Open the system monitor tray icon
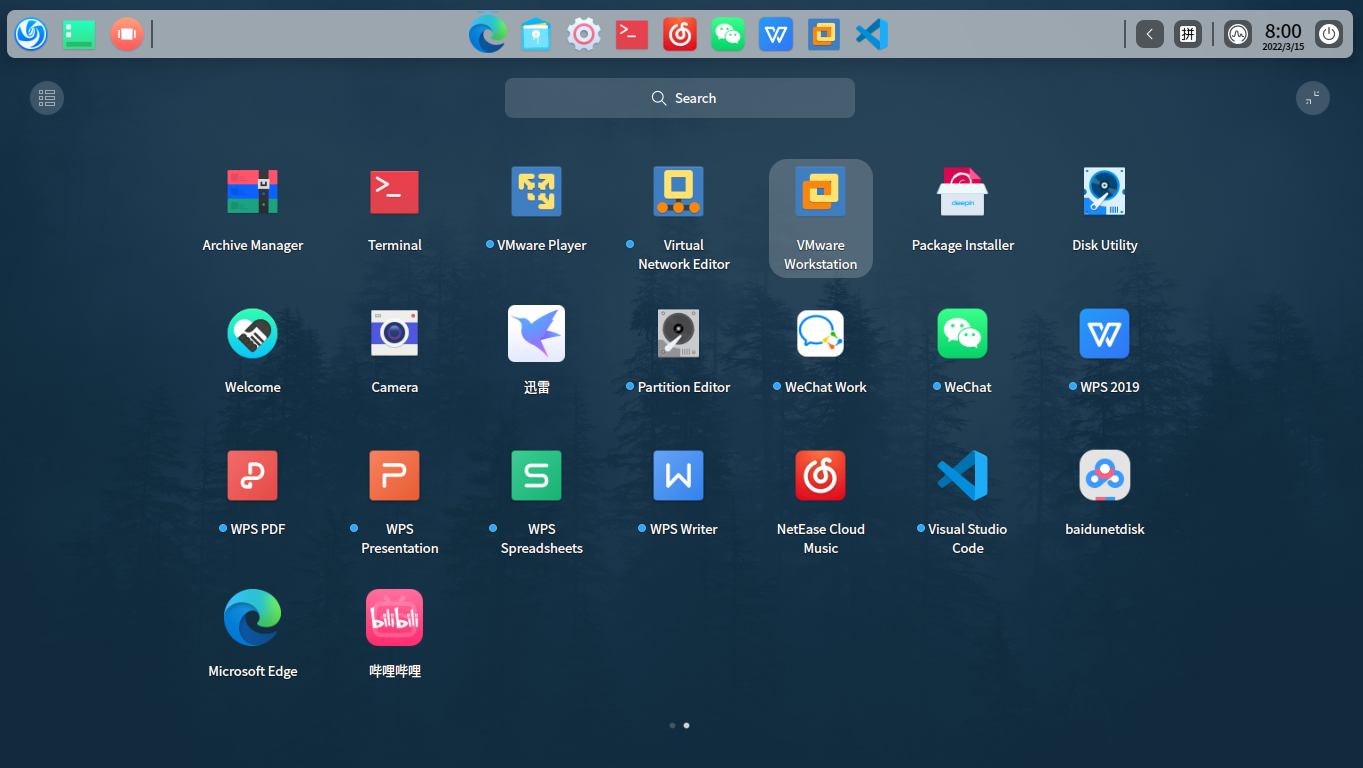The height and width of the screenshot is (768, 1363). pos(1238,34)
